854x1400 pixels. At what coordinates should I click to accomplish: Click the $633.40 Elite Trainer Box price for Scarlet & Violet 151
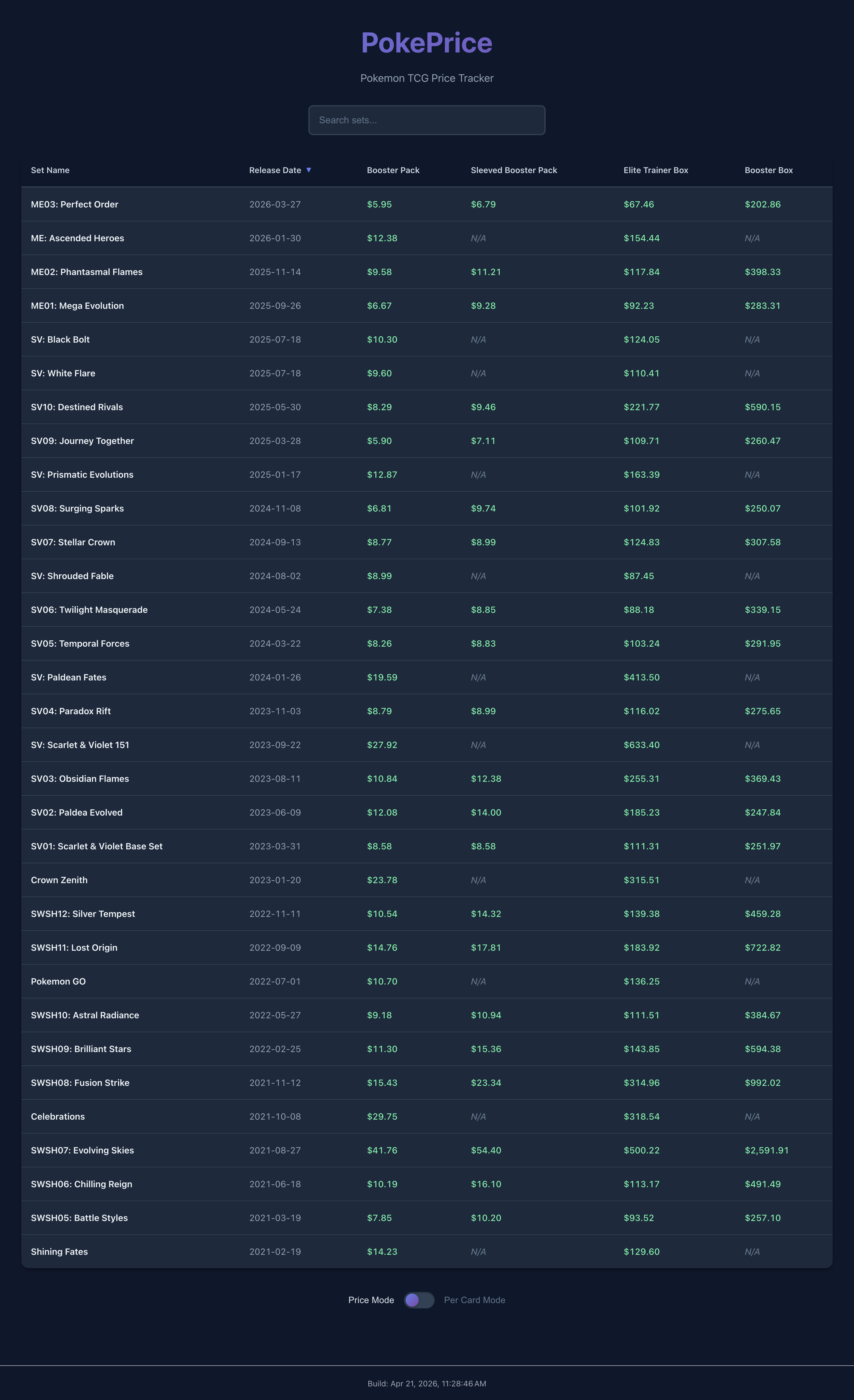pos(641,745)
